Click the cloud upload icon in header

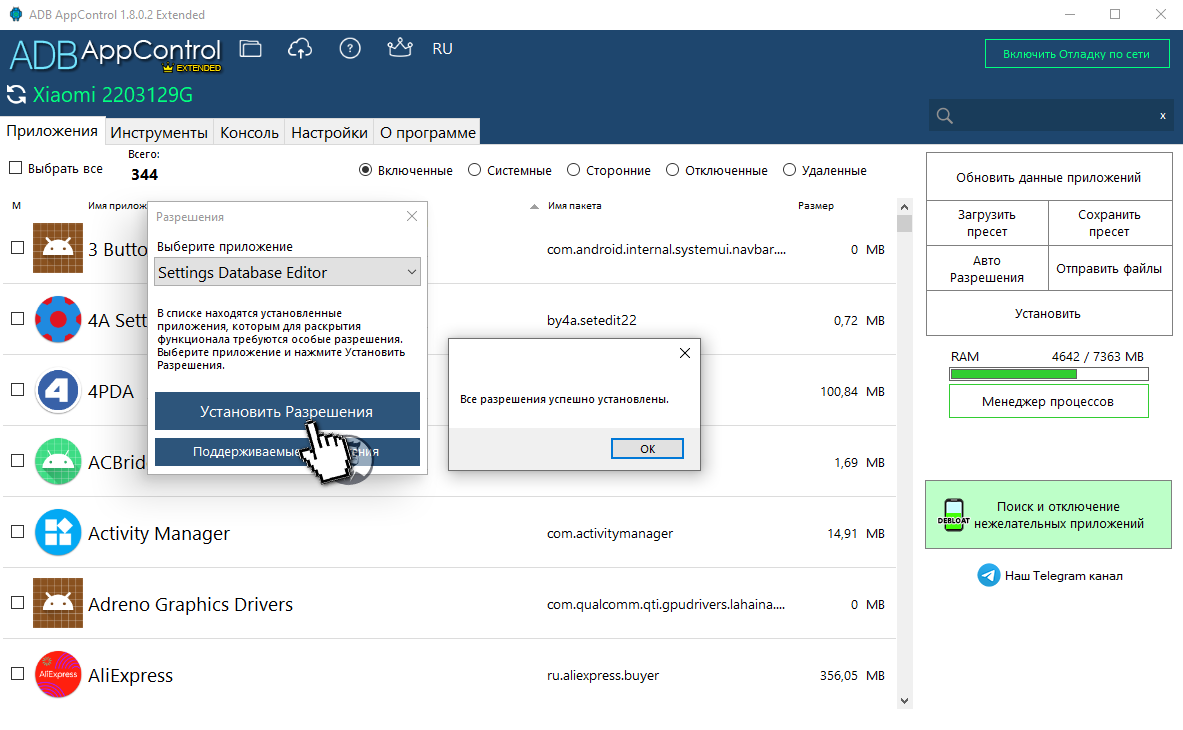pos(300,49)
